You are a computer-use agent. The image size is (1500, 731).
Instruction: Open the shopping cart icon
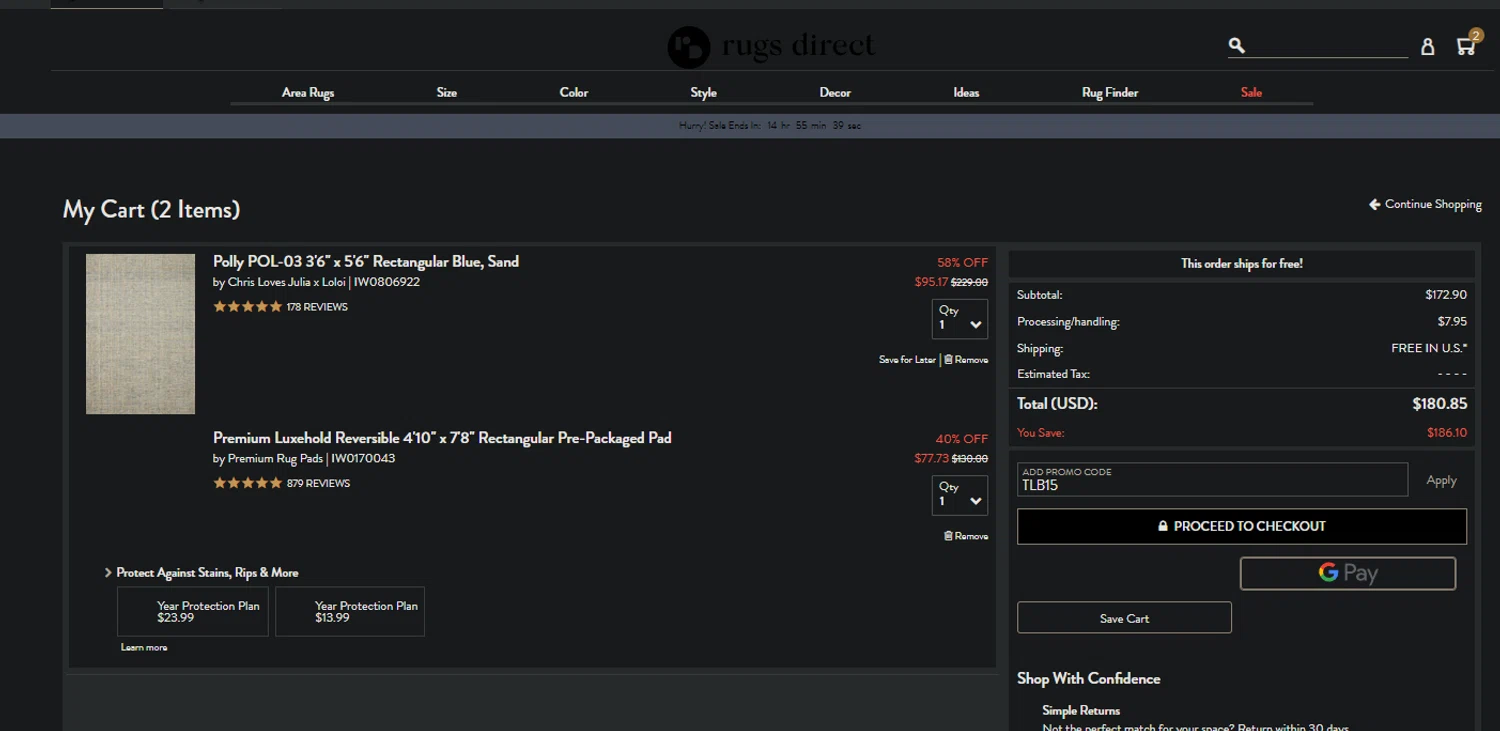1467,43
